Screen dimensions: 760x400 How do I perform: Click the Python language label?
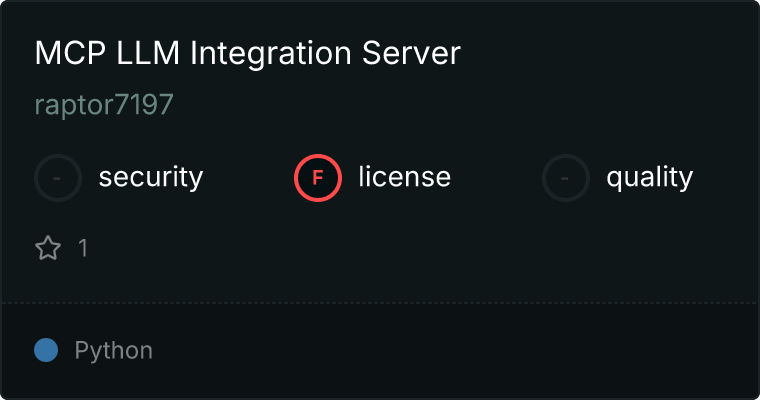point(113,351)
